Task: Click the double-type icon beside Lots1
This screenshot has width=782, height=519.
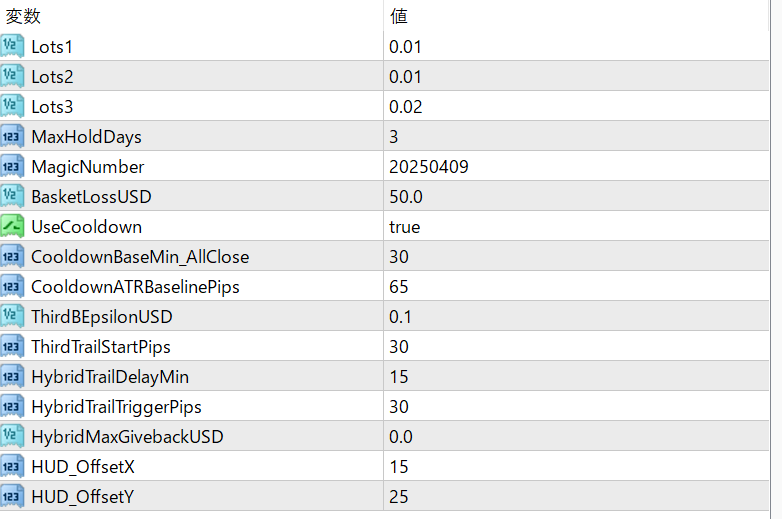Action: pyautogui.click(x=12, y=46)
